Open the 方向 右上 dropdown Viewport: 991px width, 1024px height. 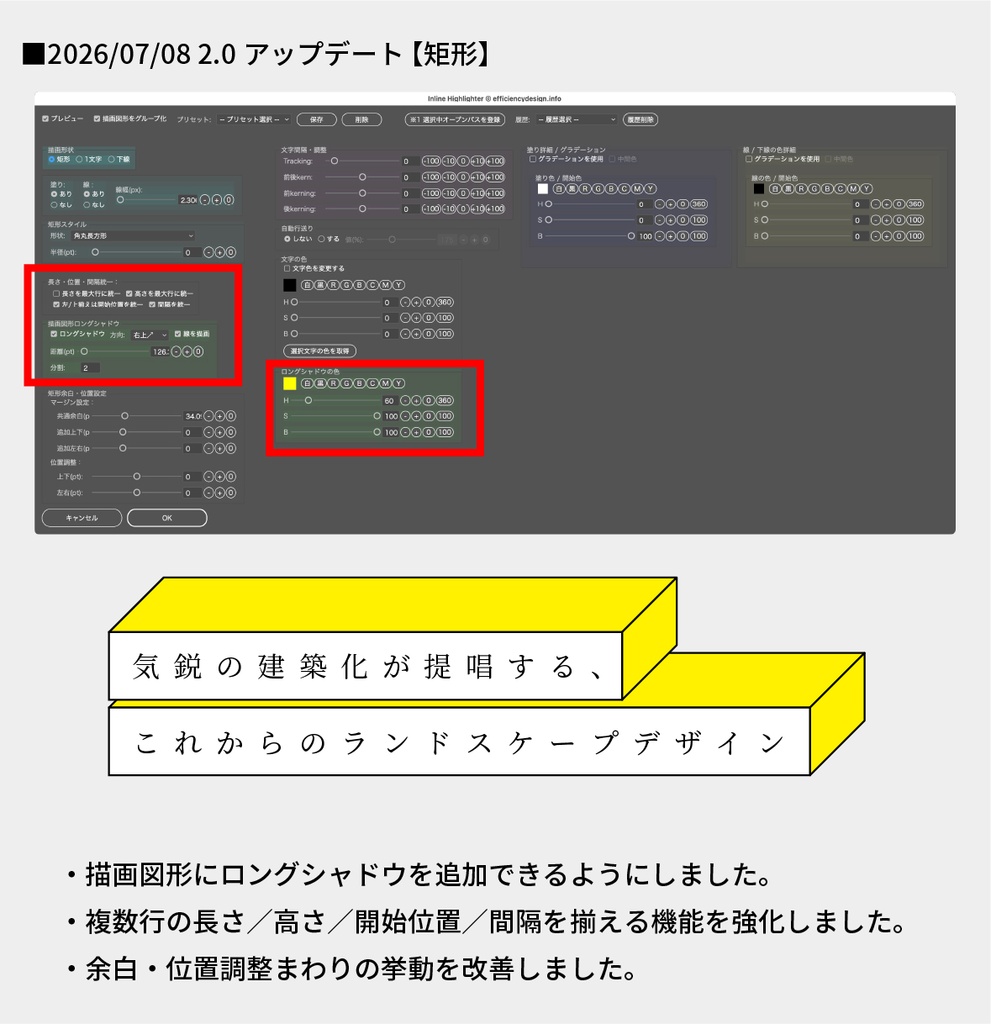(x=149, y=335)
